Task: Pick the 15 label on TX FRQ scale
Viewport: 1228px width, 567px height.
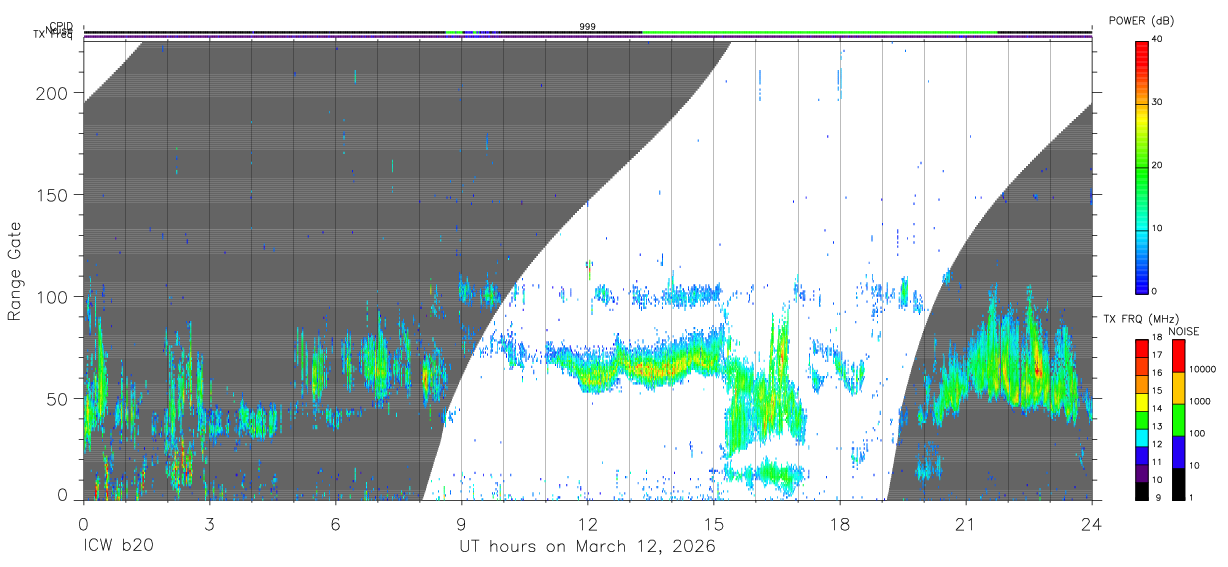Action: click(x=1156, y=390)
